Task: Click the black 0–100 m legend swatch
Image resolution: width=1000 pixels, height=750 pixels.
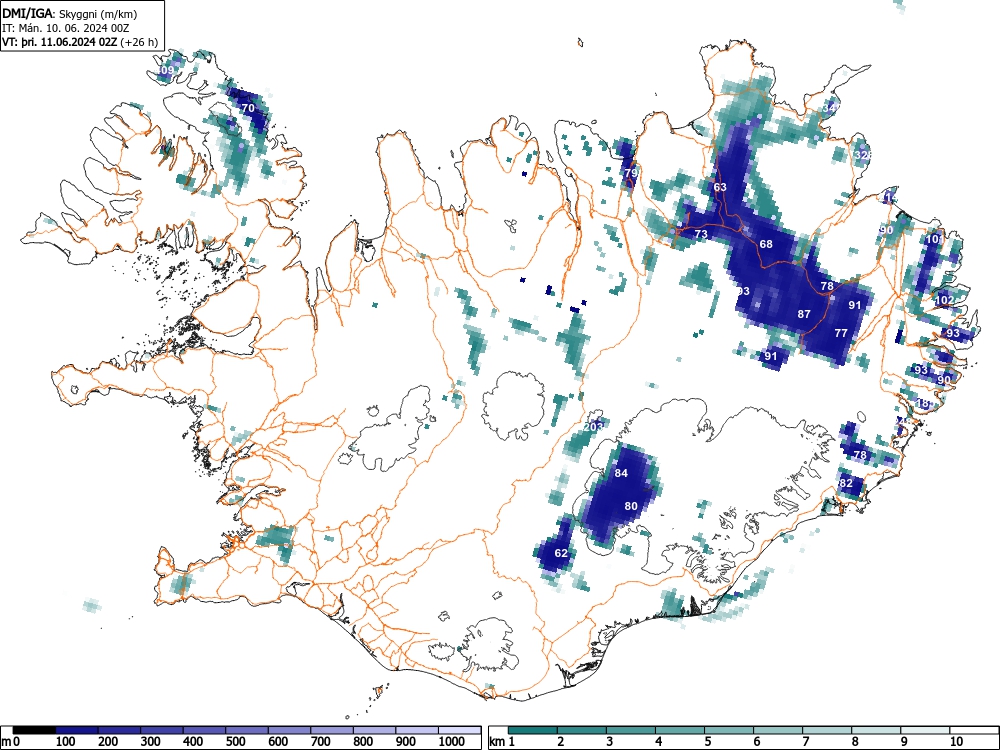Action: 34,730
